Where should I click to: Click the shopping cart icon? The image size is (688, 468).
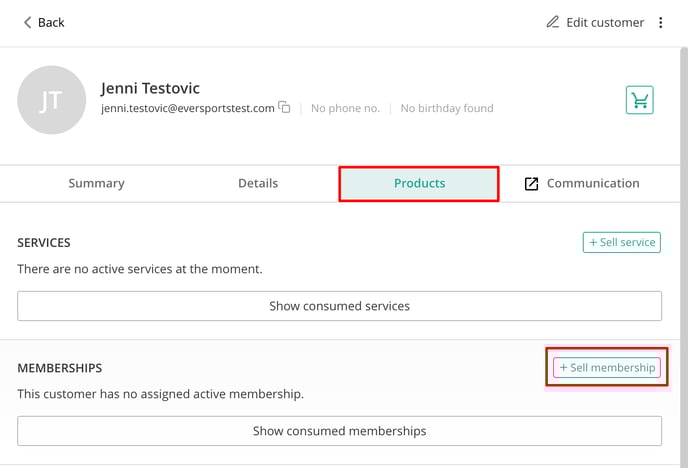[x=639, y=100]
